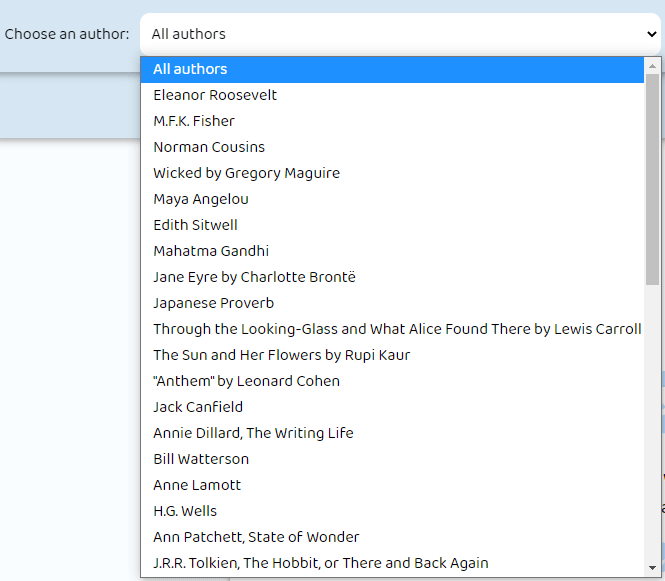Viewport: 665px width, 581px height.
Task: Select Mahatma Gandhi entry
Action: click(x=392, y=251)
